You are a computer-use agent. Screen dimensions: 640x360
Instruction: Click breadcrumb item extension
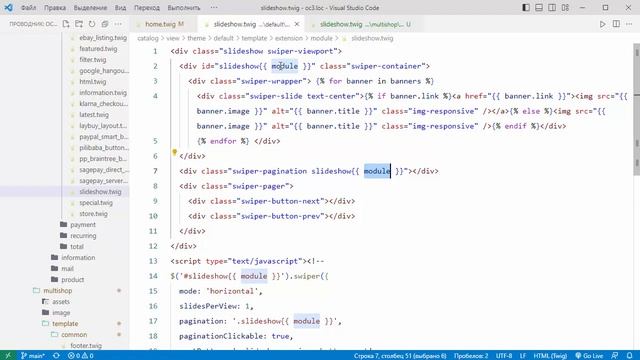pos(289,38)
